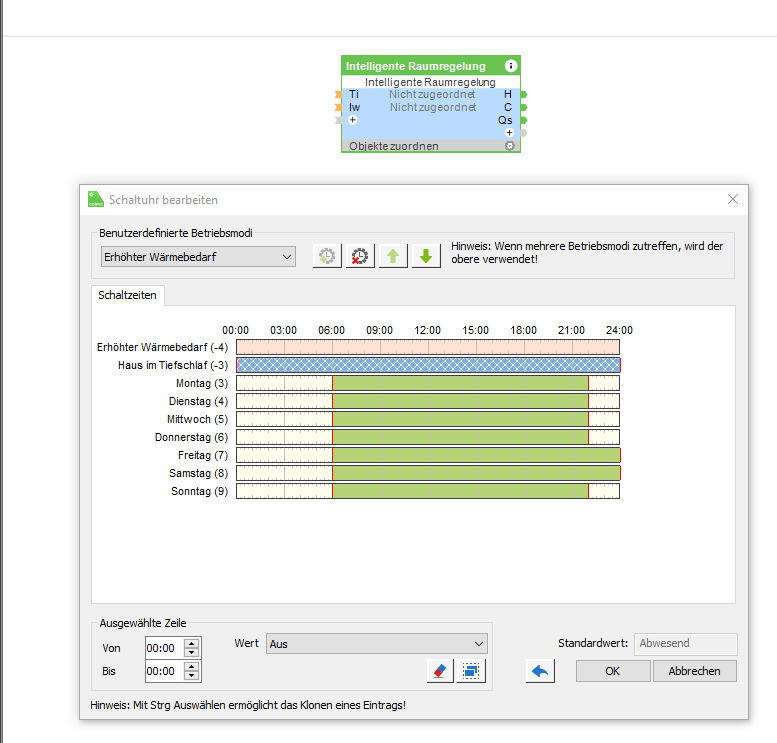Screen dimensions: 777x743
Task: Click the green Sonntag (9) time block
Action: point(460,491)
